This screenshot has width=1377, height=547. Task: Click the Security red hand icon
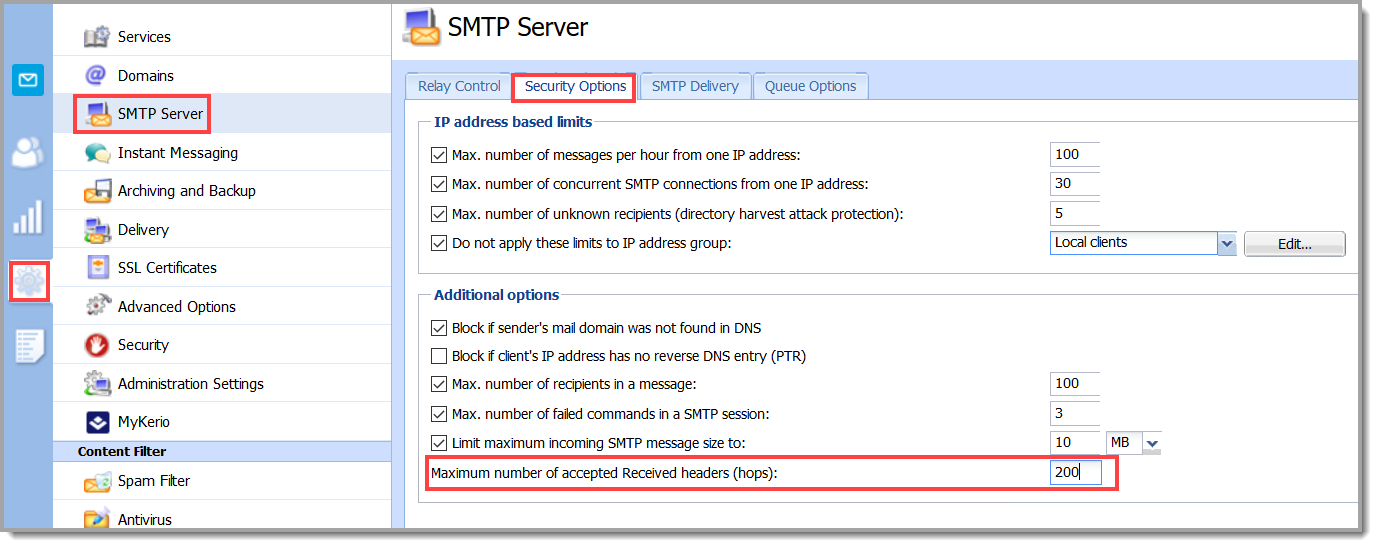coord(96,345)
